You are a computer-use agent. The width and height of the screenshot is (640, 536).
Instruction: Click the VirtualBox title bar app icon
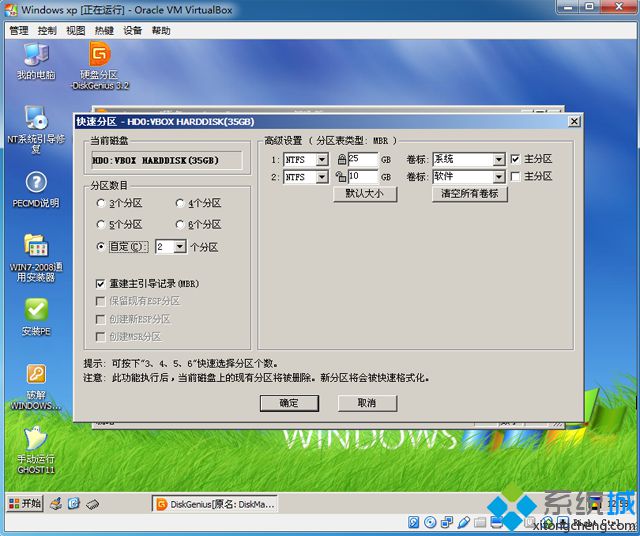[x=11, y=10]
